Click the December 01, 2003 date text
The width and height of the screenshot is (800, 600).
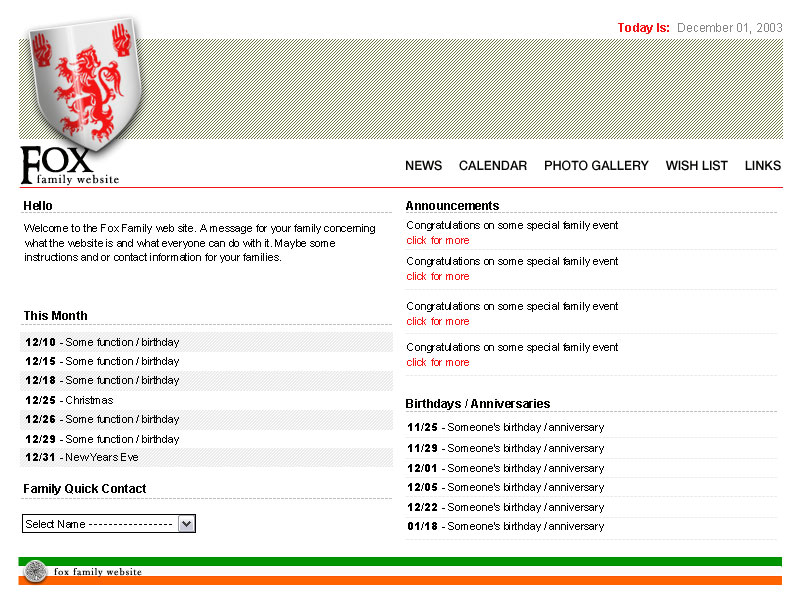pyautogui.click(x=729, y=28)
